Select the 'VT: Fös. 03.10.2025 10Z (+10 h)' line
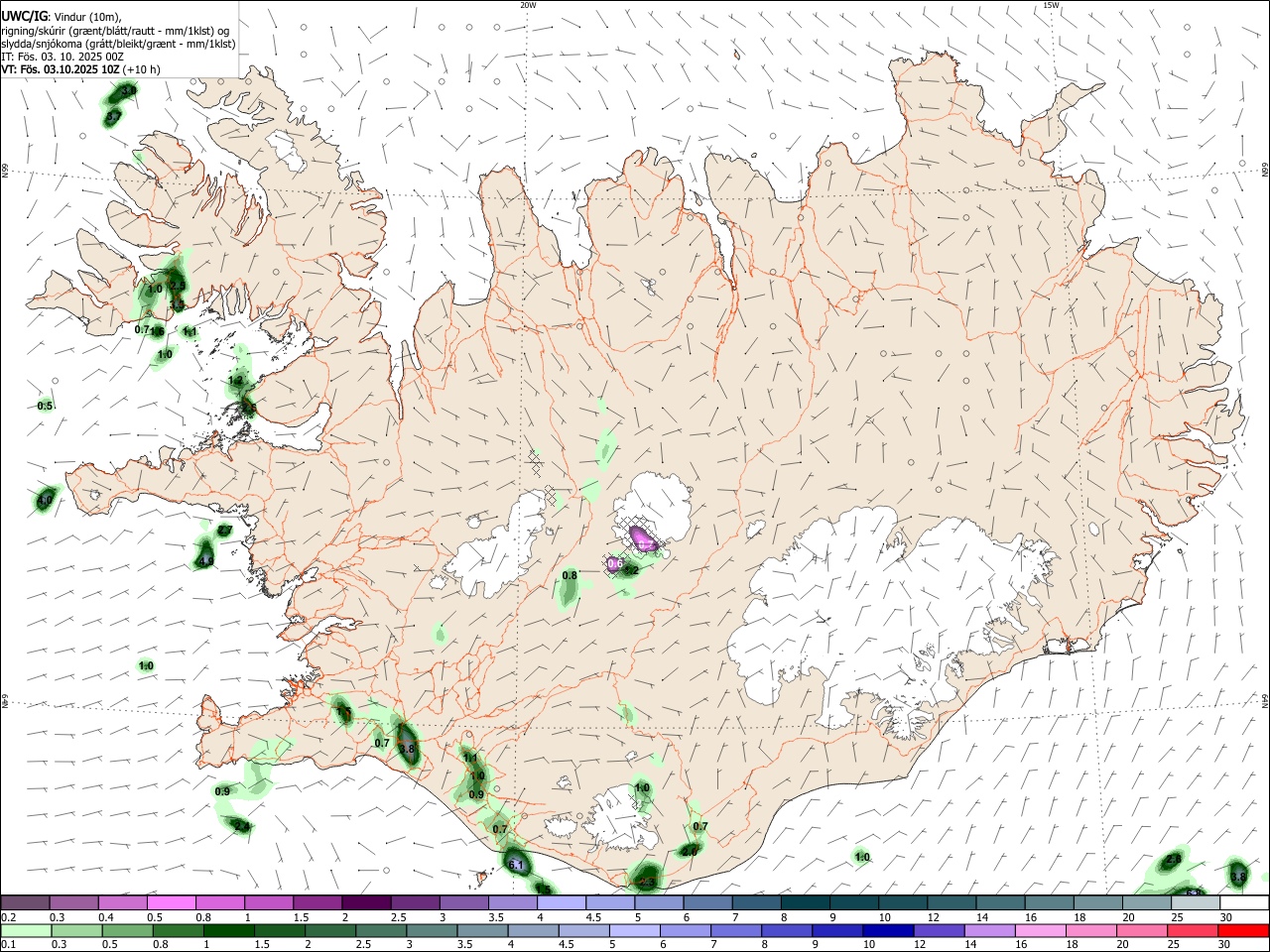Viewport: 1270px width, 952px height. point(80,69)
